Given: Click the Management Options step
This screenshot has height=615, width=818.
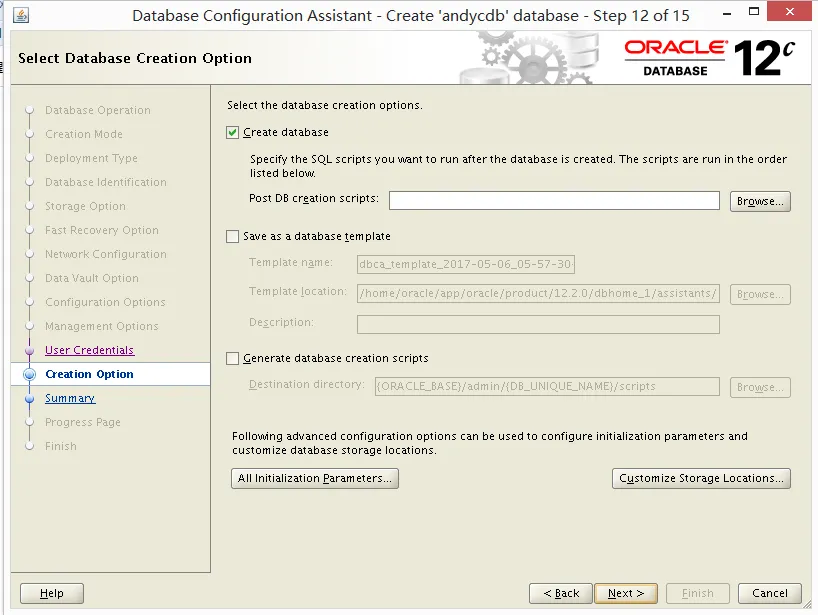Looking at the screenshot, I should coord(102,326).
